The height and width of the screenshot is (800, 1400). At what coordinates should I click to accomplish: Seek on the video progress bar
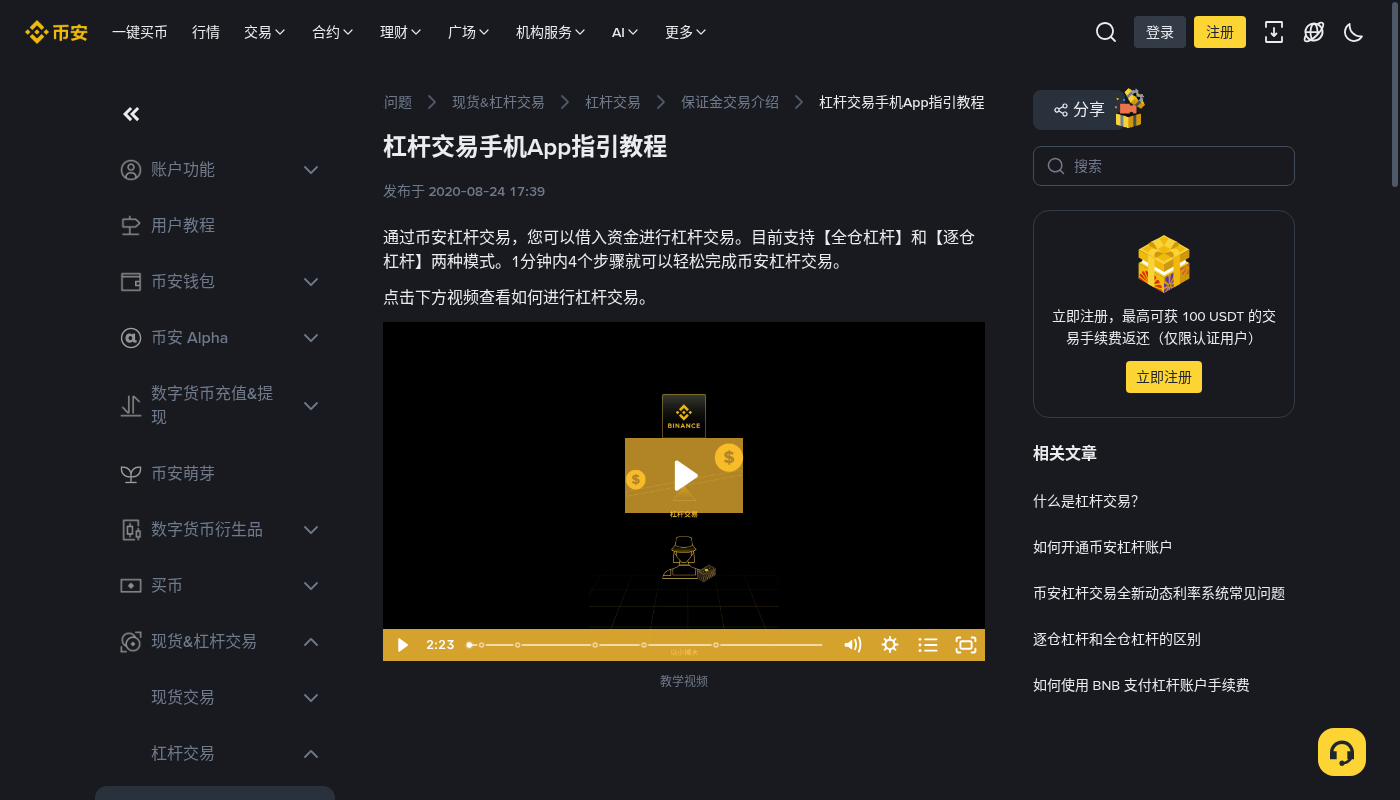[645, 645]
